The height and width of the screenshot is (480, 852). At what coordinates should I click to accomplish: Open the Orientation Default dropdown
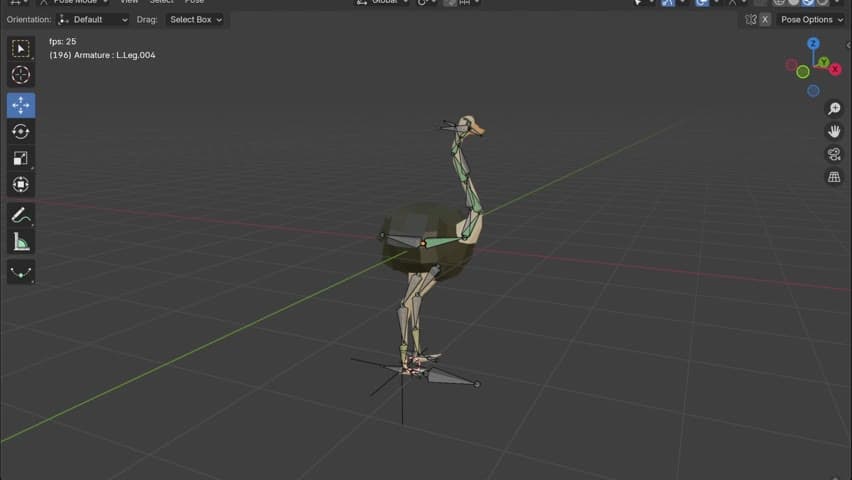(92, 20)
